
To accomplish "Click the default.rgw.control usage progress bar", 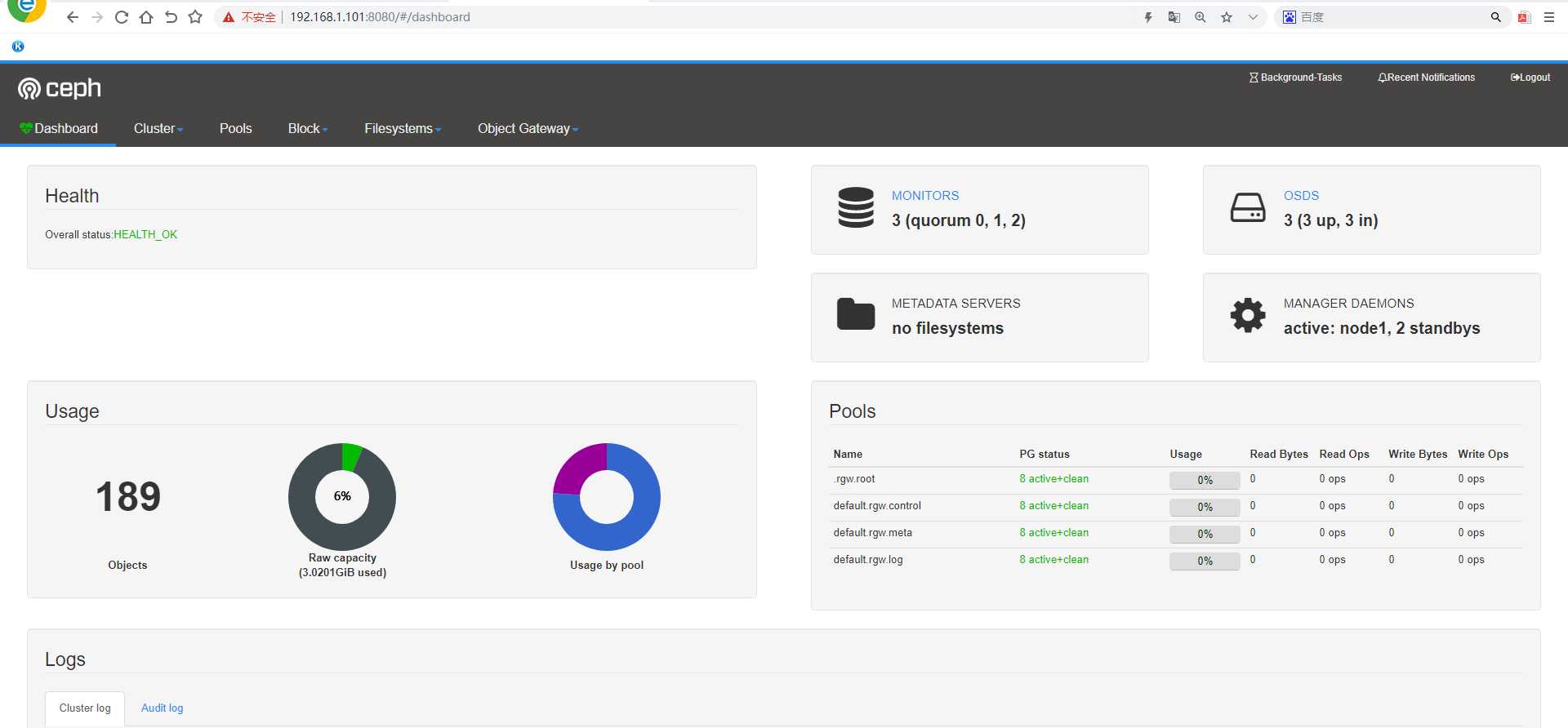I will pyautogui.click(x=1205, y=507).
